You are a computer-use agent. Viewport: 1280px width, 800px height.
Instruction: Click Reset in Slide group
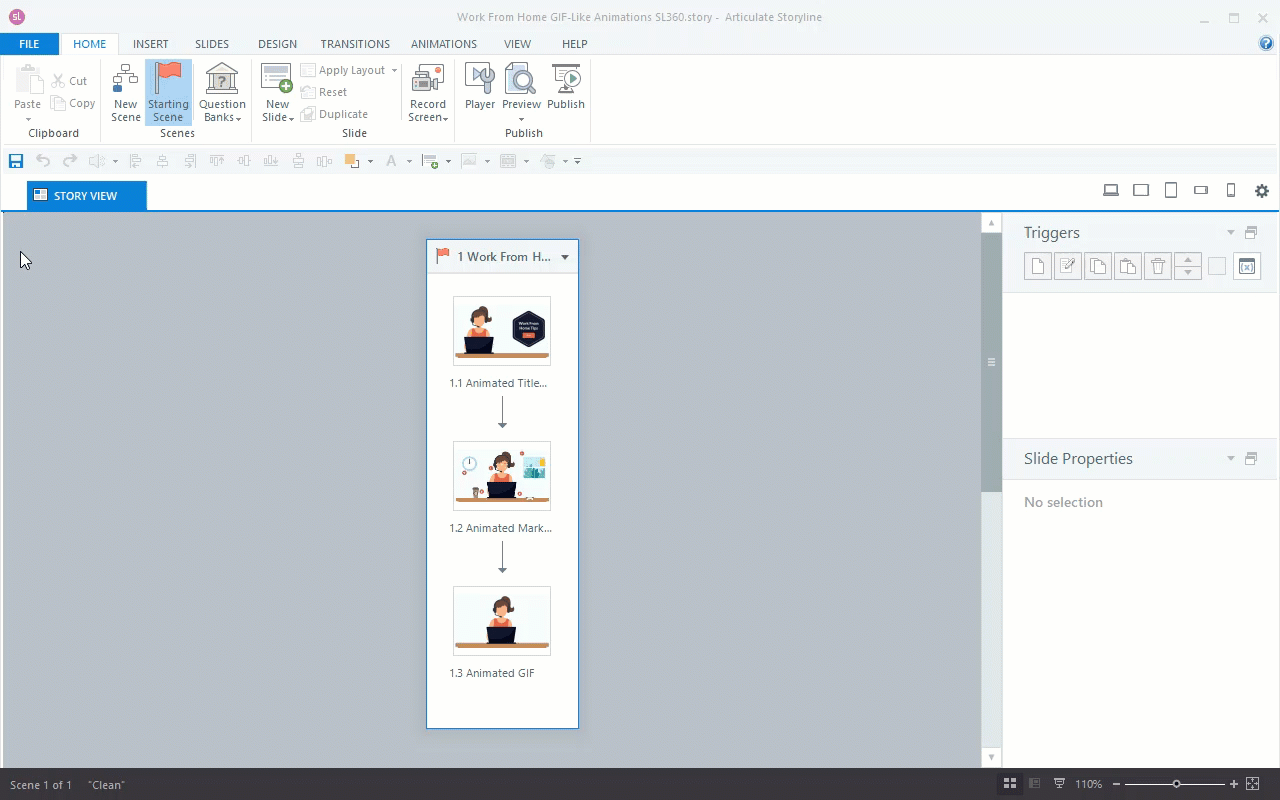click(324, 92)
